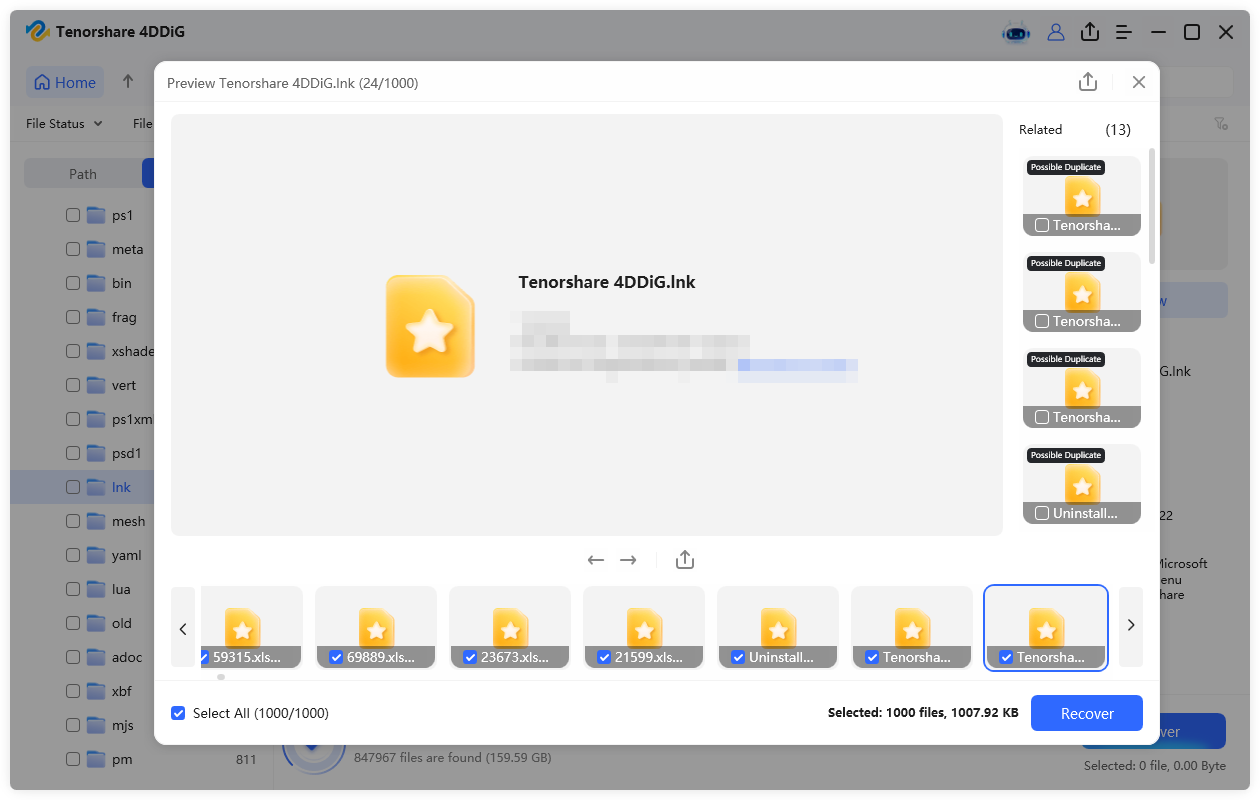Open the Uninstall Possible Duplicate related thumbnail

pos(1081,484)
